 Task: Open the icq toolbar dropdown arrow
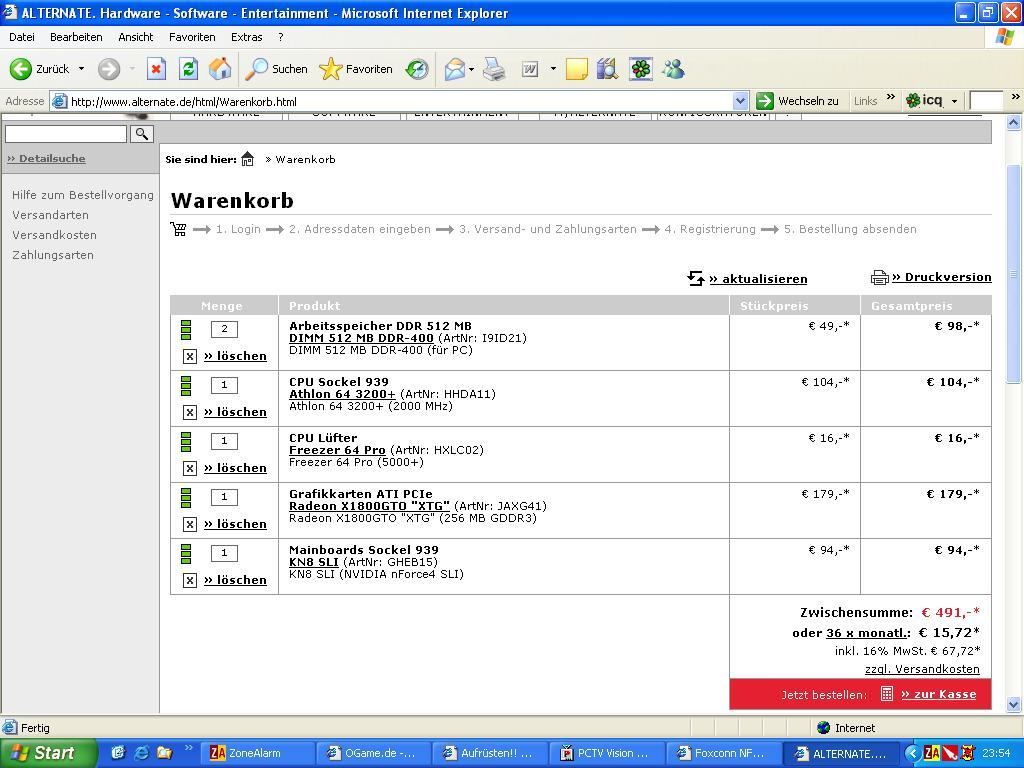click(954, 101)
